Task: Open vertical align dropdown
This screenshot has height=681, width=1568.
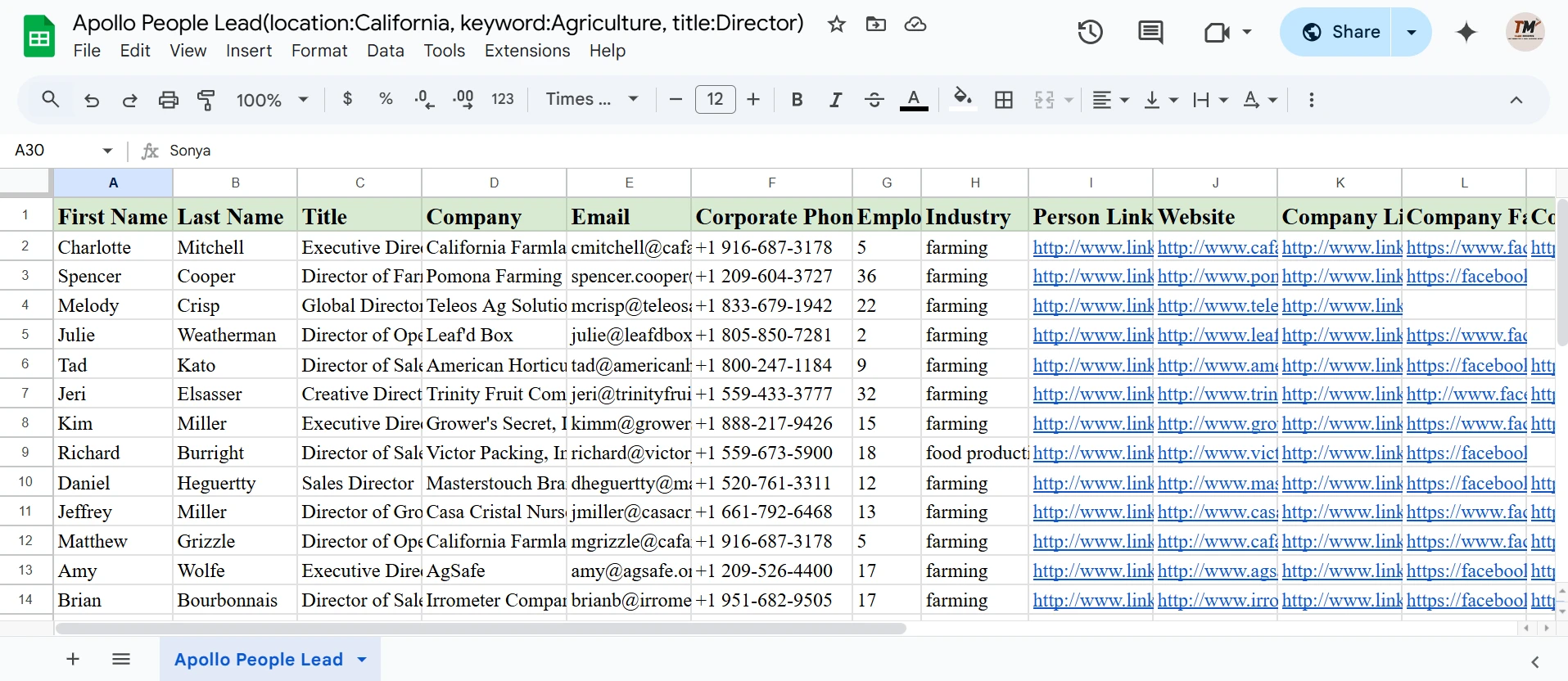Action: (x=1160, y=99)
